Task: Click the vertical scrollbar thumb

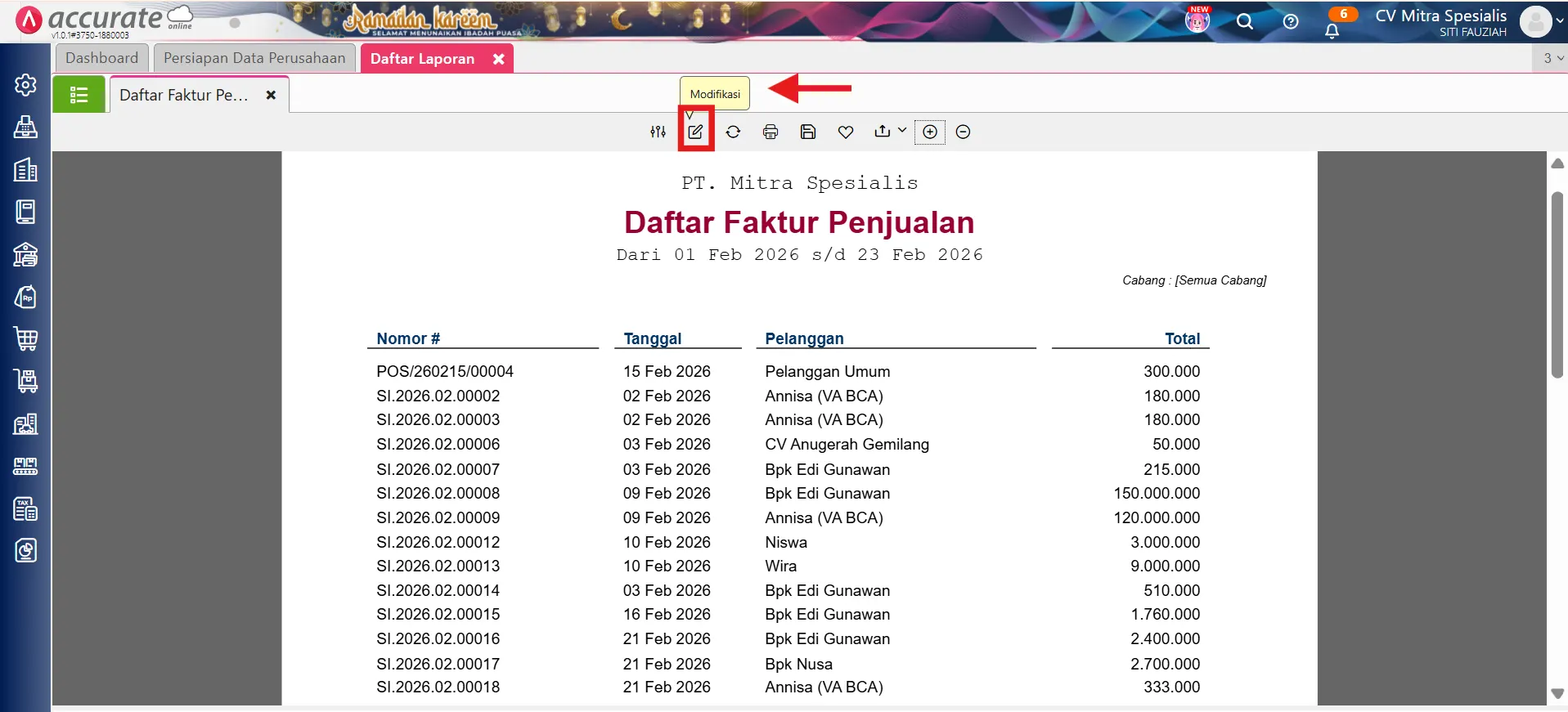Action: click(1557, 284)
